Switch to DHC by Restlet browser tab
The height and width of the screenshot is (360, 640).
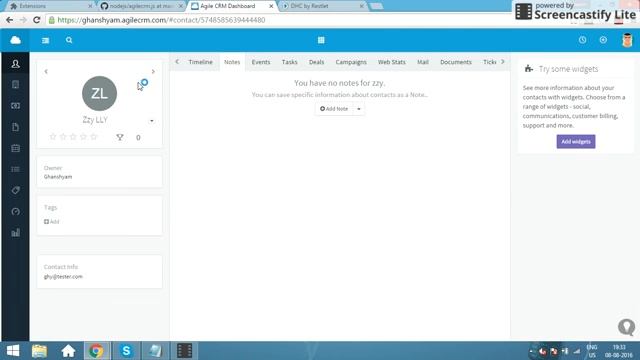point(322,6)
